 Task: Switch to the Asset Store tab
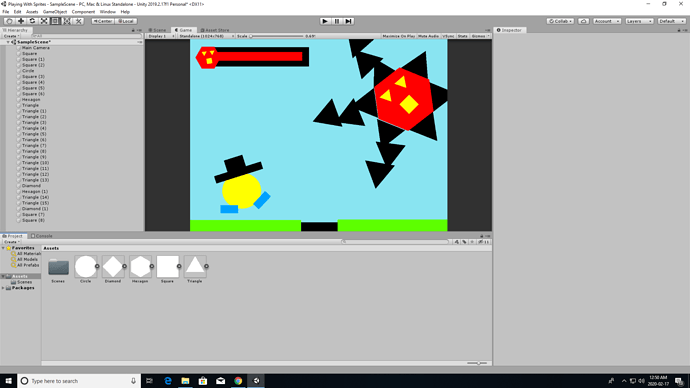pyautogui.click(x=215, y=30)
